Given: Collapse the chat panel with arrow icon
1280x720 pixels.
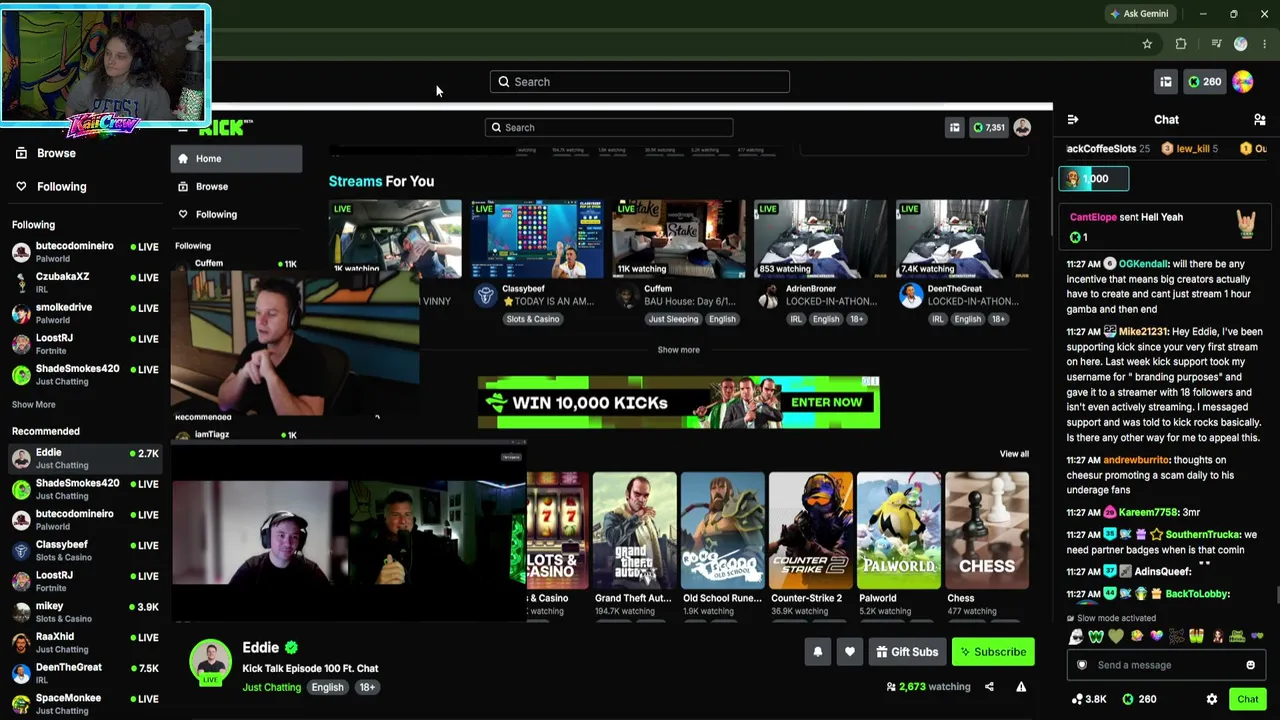Looking at the screenshot, I should (x=1073, y=120).
